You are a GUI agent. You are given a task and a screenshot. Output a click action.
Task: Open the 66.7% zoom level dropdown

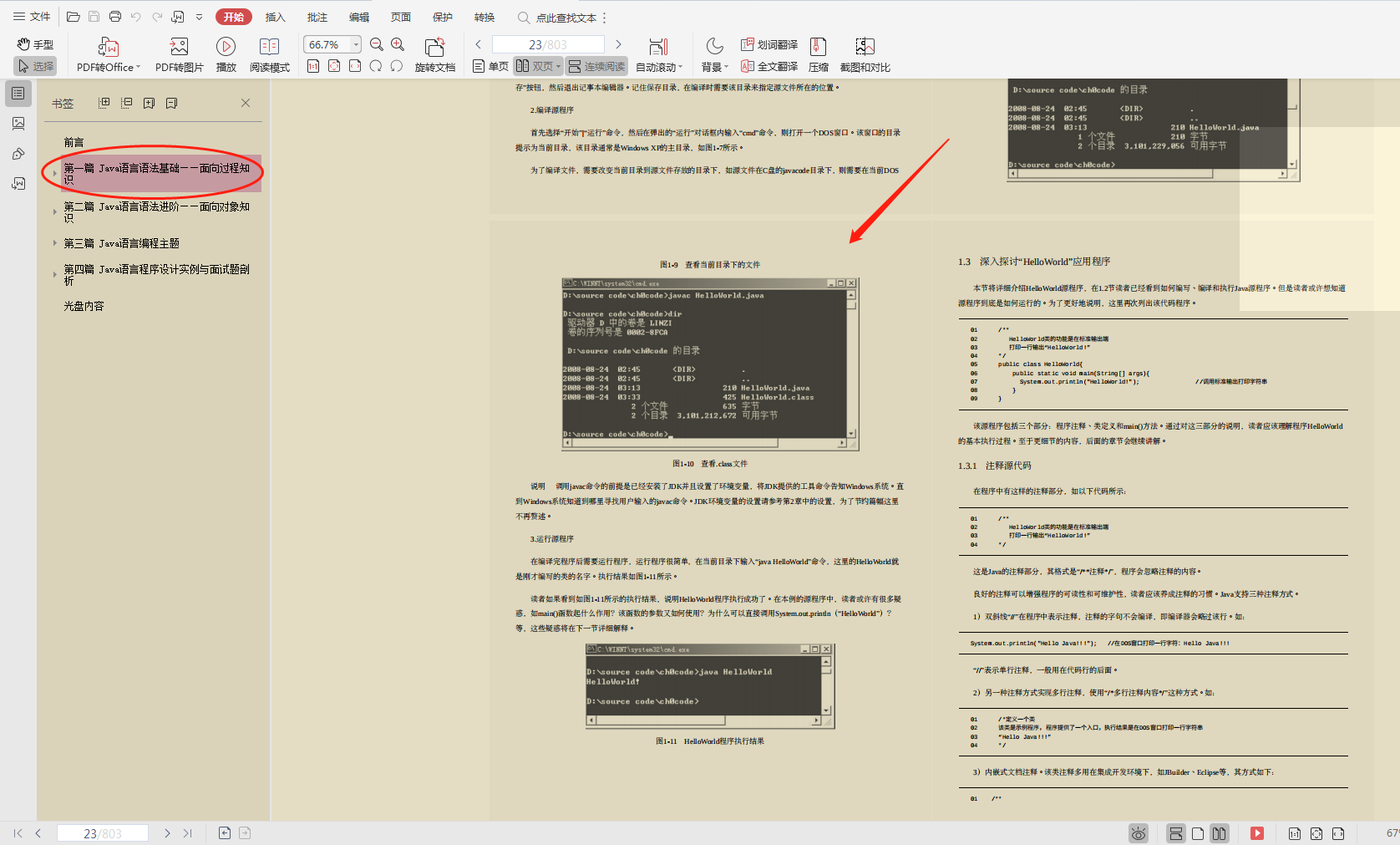[357, 44]
